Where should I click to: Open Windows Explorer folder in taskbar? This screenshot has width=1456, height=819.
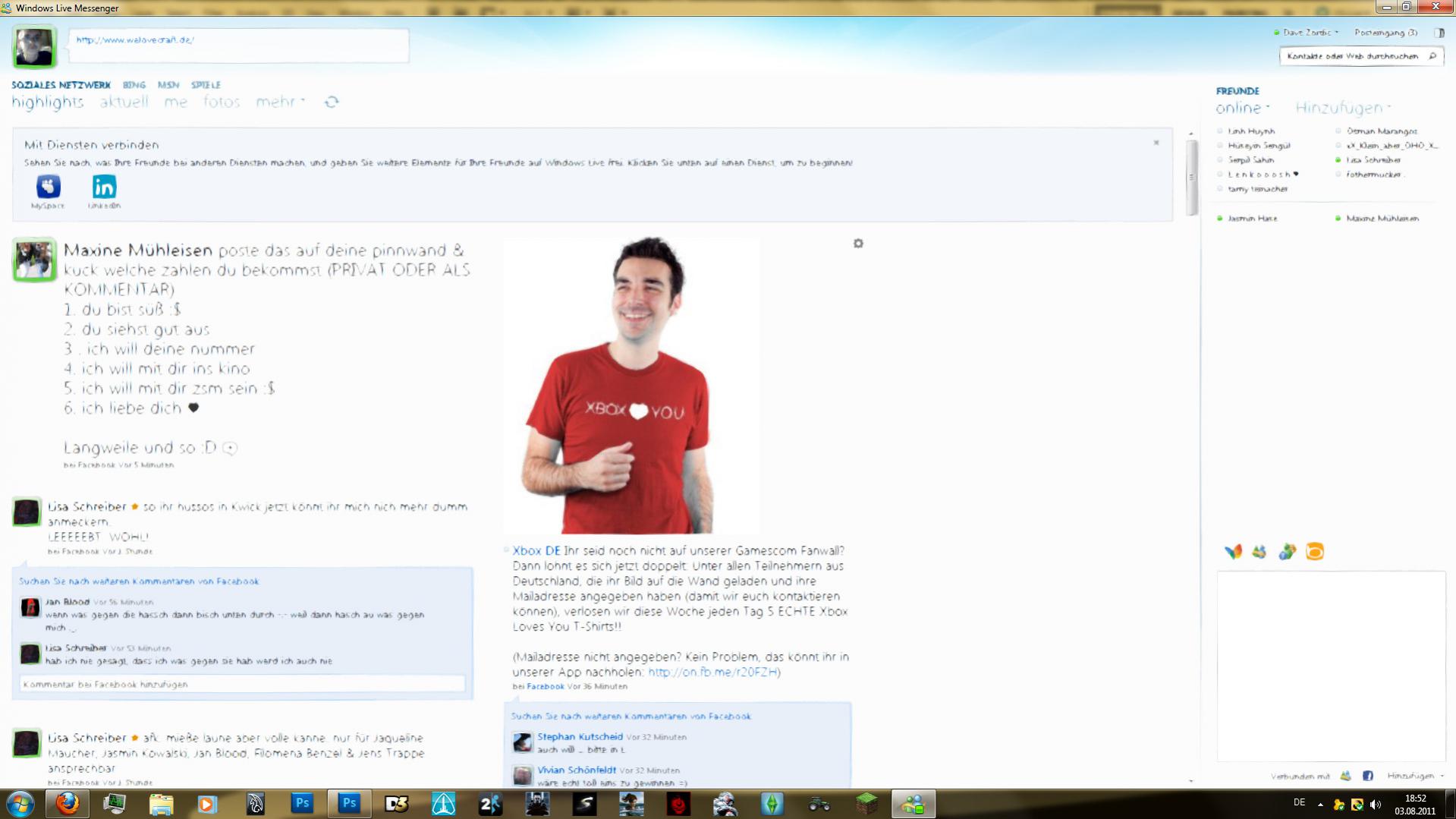(161, 804)
